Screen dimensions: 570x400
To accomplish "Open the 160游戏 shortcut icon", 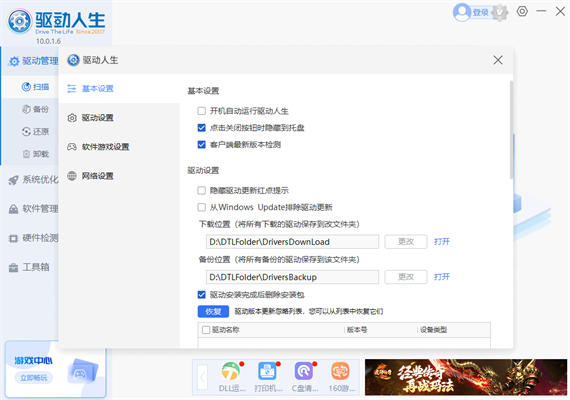I will point(340,372).
